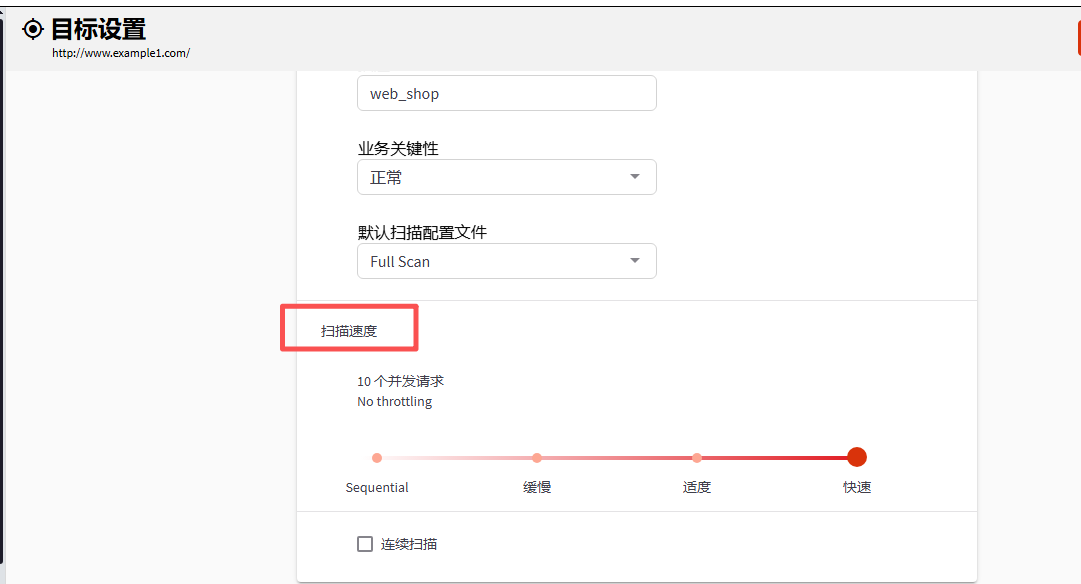
Task: Open the 默认扫描配置文件 dropdown showing Full Scan
Action: tap(507, 261)
